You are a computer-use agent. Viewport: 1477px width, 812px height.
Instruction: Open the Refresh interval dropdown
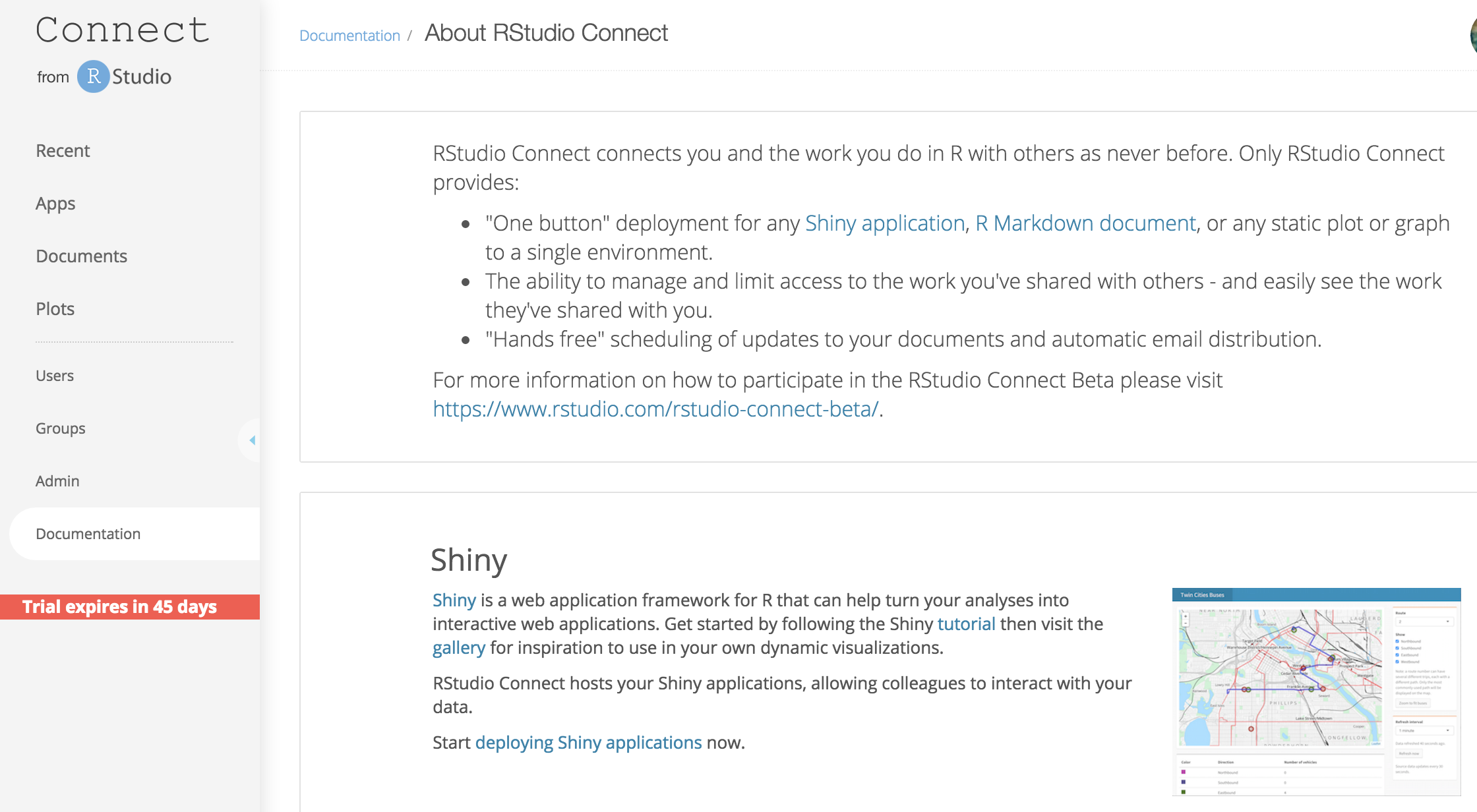click(x=1424, y=731)
